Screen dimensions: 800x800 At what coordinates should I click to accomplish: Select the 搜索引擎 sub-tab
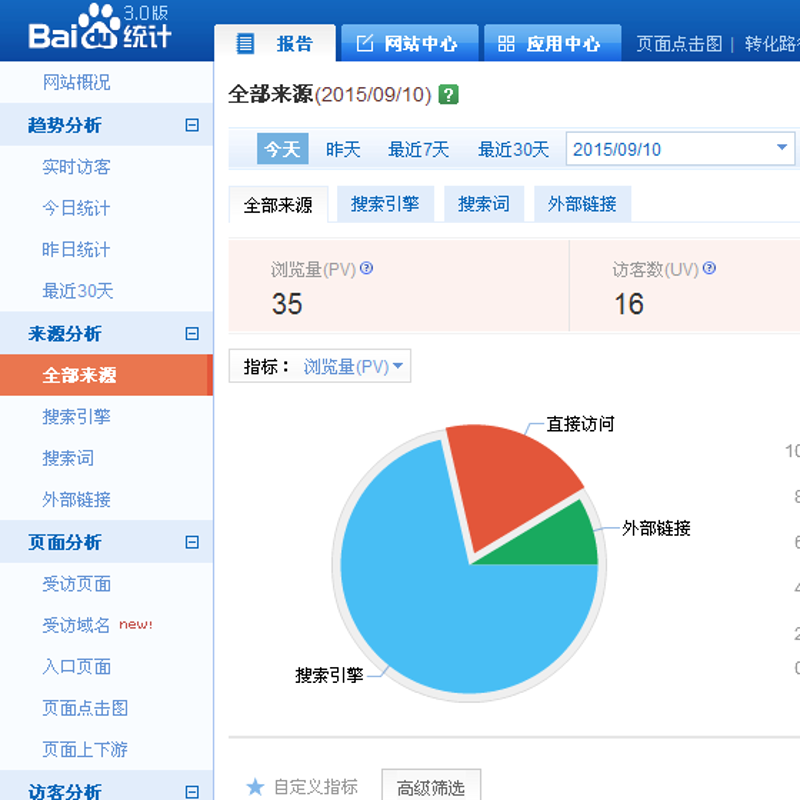385,204
